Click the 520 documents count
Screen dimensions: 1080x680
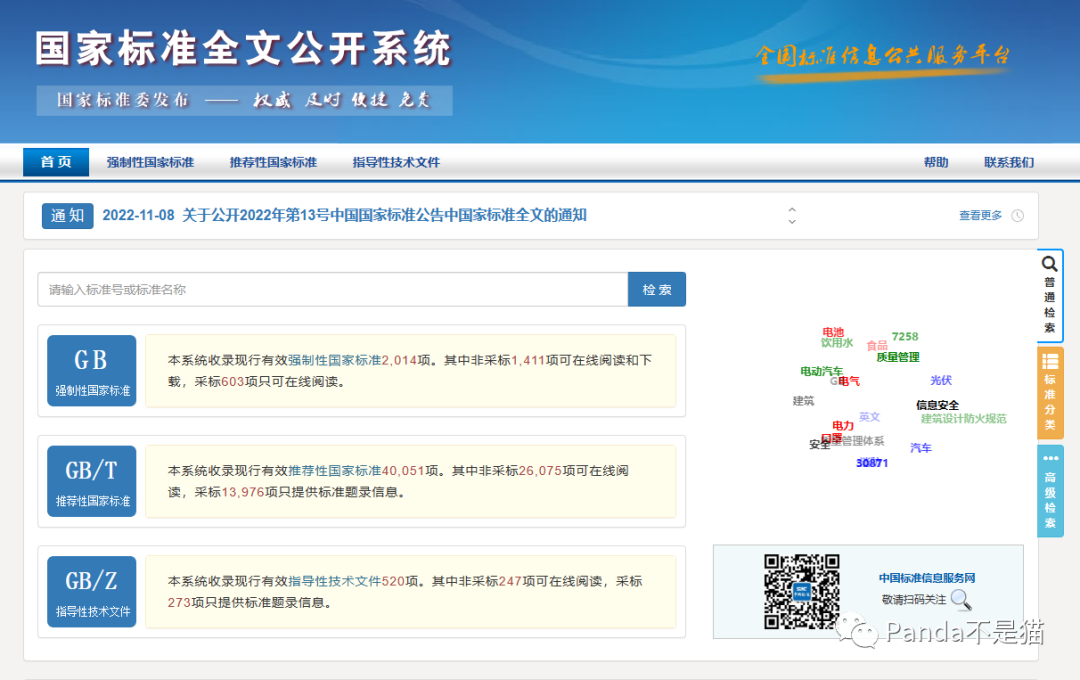[393, 581]
